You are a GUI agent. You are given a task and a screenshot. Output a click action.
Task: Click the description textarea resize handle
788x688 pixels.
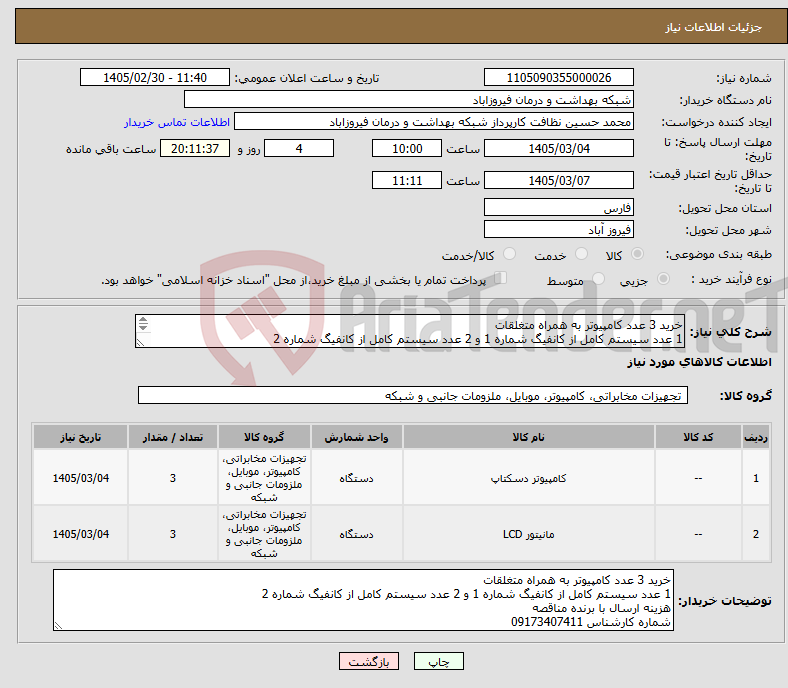[x=140, y=343]
